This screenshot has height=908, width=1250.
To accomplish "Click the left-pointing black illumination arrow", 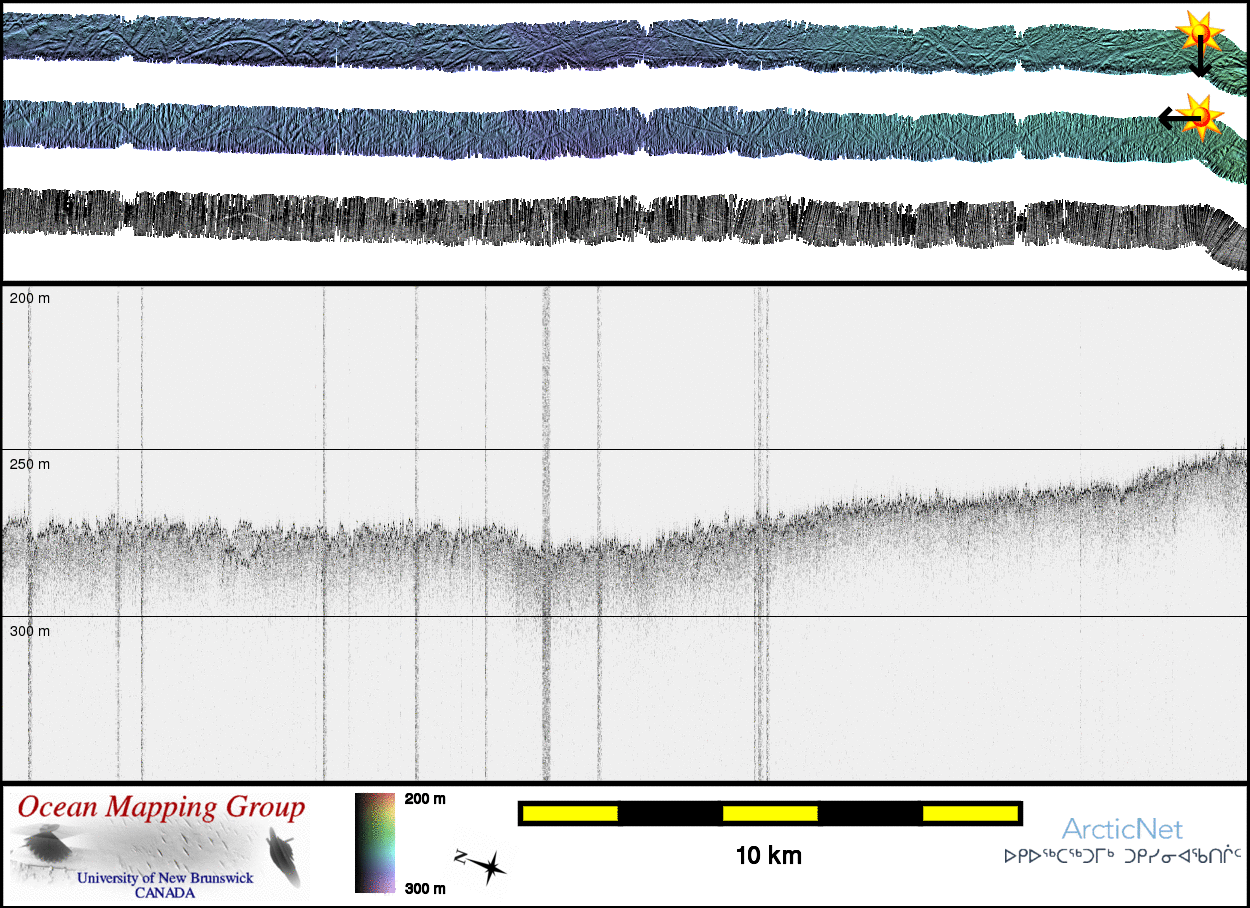I will (x=1178, y=119).
